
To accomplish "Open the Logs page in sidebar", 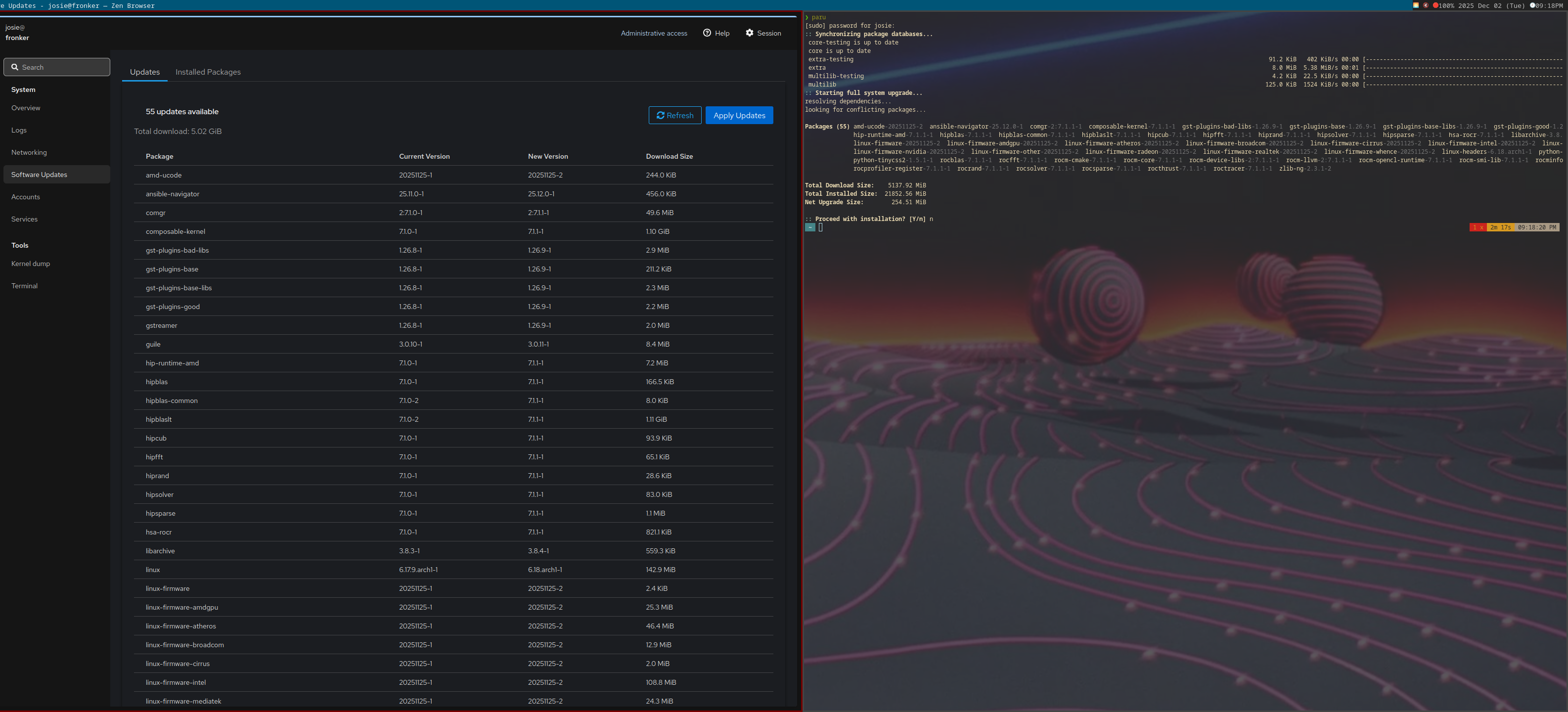I will tap(19, 130).
